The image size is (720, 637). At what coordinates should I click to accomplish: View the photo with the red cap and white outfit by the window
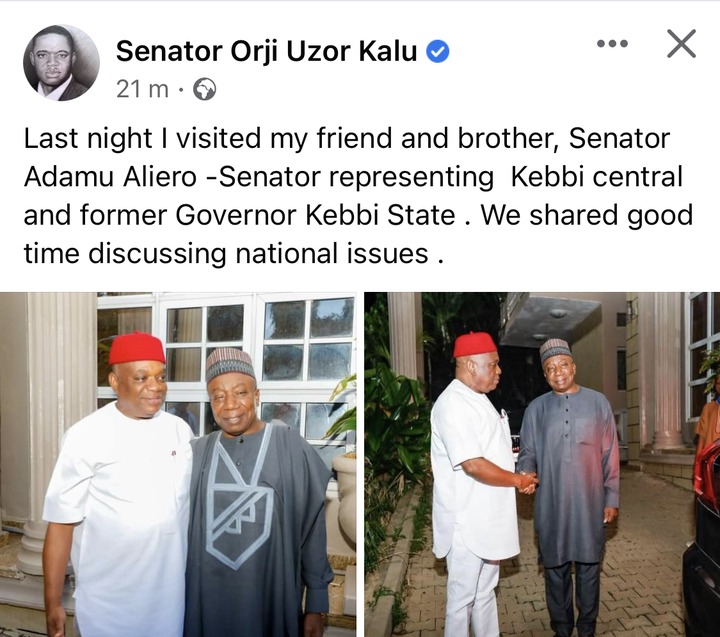click(178, 464)
